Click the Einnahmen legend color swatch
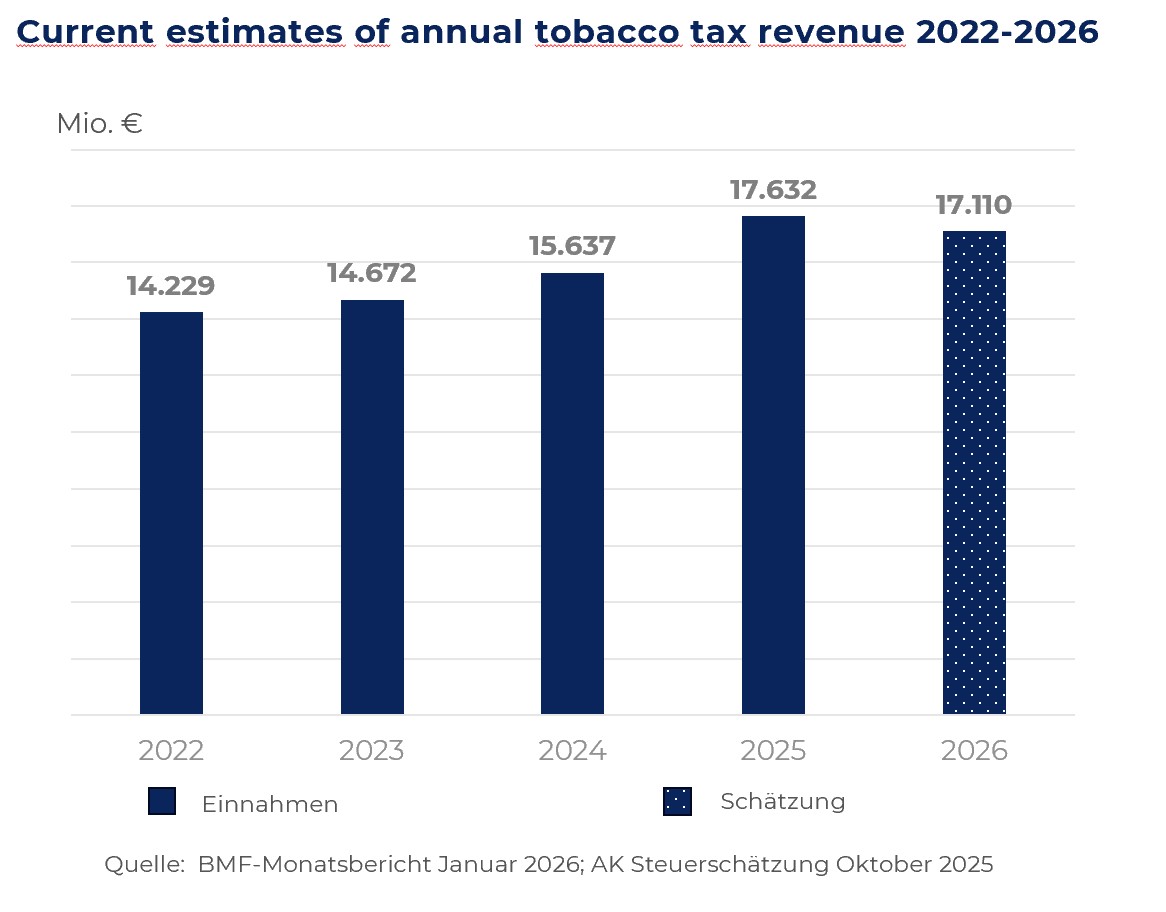This screenshot has height=912, width=1166. [162, 802]
